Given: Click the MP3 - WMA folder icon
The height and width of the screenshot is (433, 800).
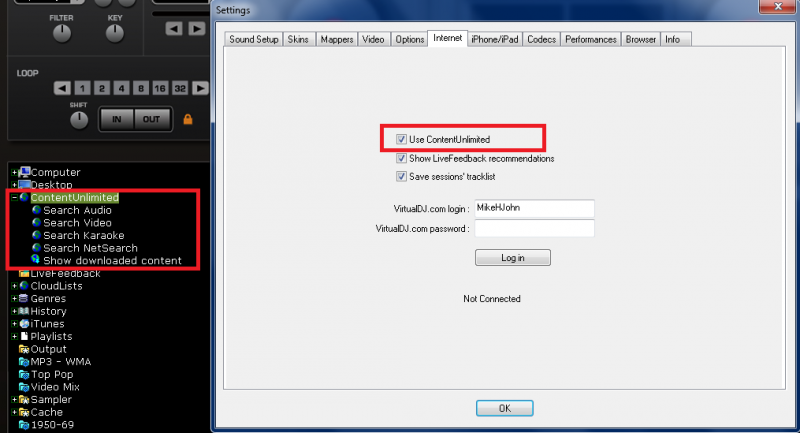Looking at the screenshot, I should coord(24,362).
